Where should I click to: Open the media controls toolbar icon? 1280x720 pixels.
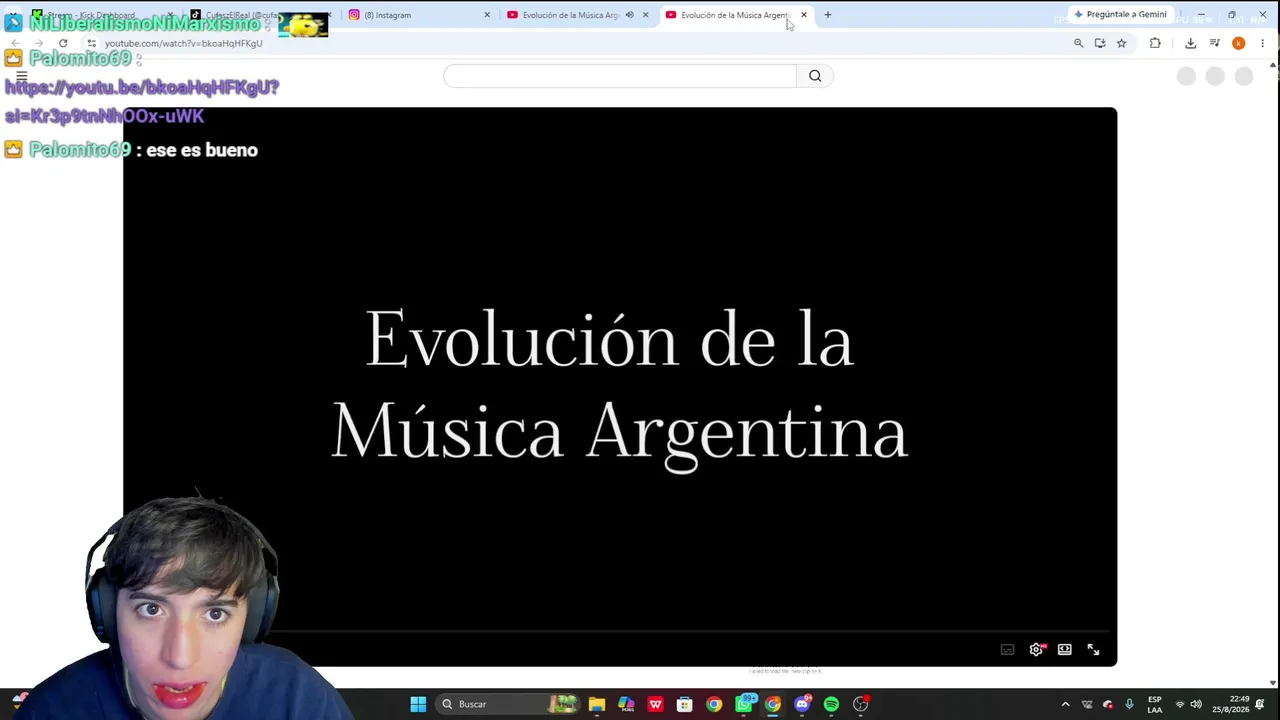pyautogui.click(x=1214, y=43)
